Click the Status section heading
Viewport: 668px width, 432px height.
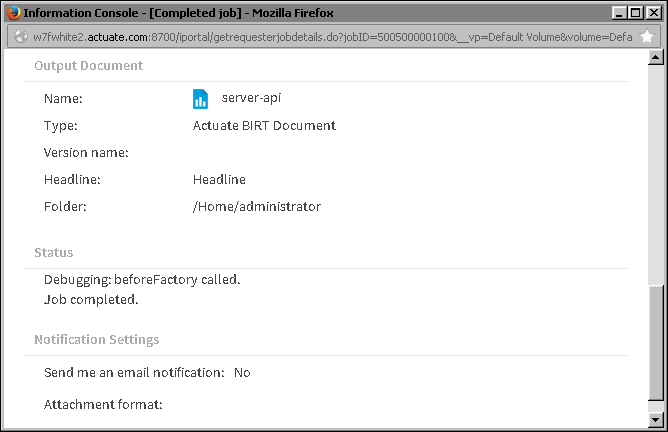point(53,253)
